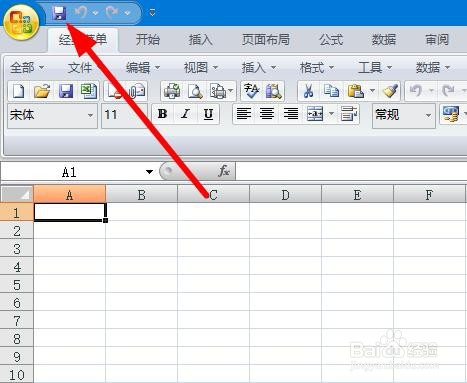Click the floppy Save icon in classic toolbar
Image resolution: width=467 pixels, height=383 pixels.
click(x=66, y=91)
